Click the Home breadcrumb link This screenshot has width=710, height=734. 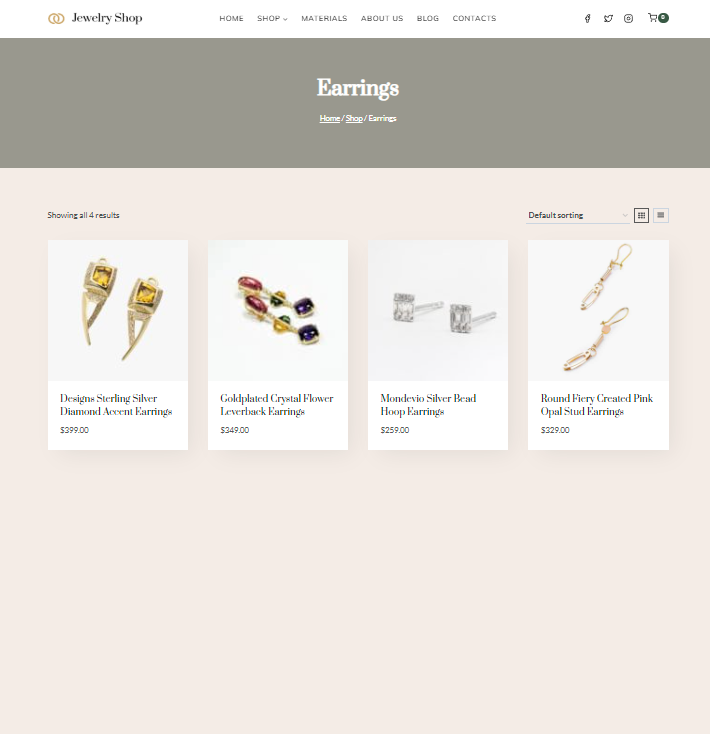pyautogui.click(x=329, y=118)
